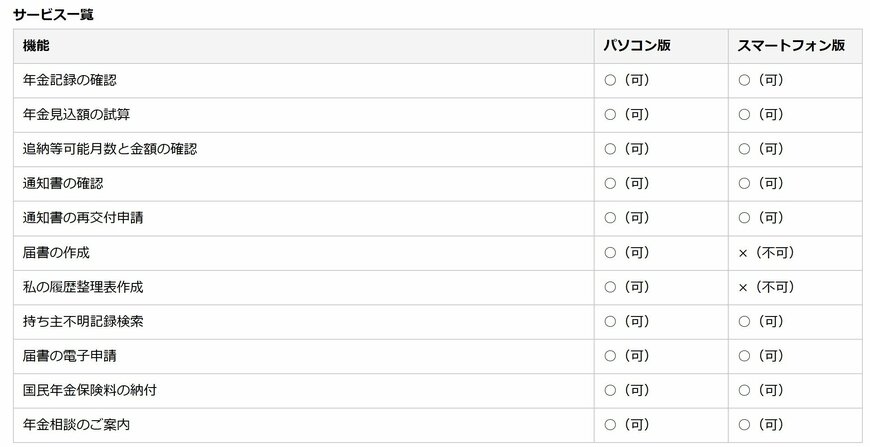The height and width of the screenshot is (447, 870).
Task: Click the 機能 column header
Action: tap(36, 46)
